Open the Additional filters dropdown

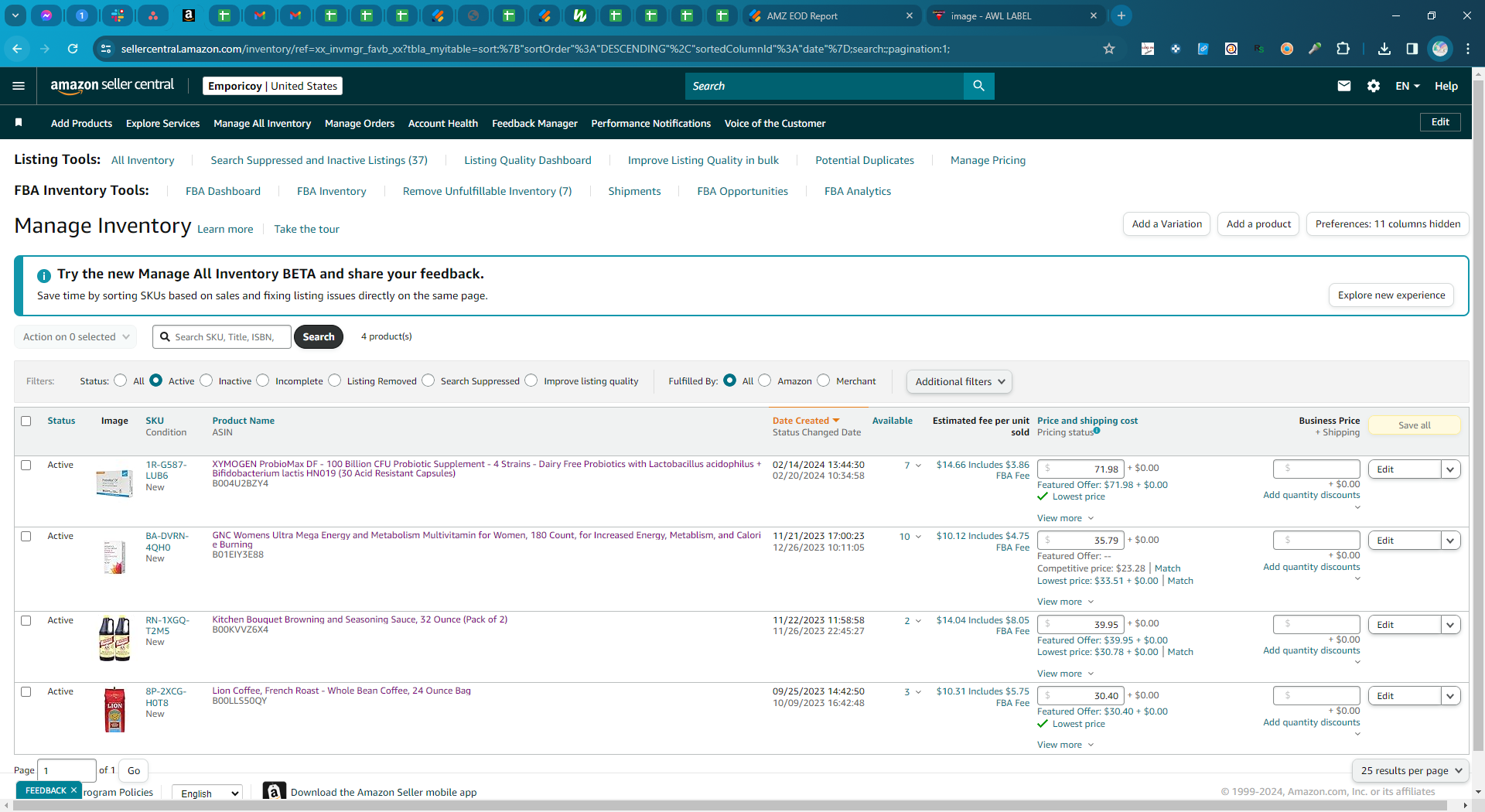tap(959, 381)
